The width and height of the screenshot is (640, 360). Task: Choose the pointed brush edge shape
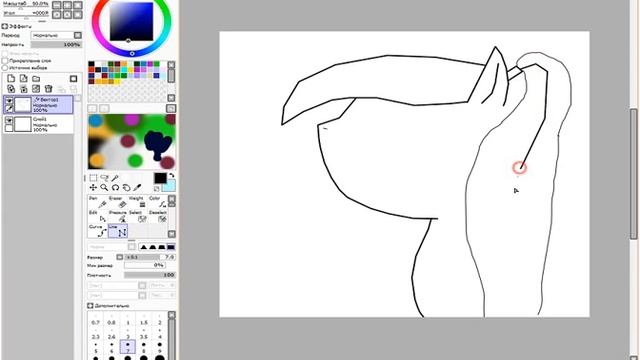pos(143,247)
